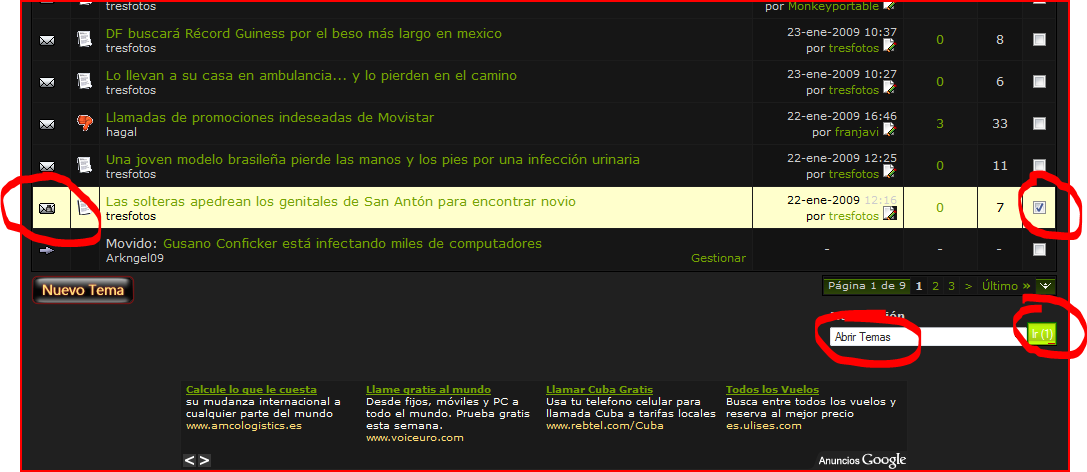The image size is (1087, 472).
Task: Go to page 2 of threads
Action: pyautogui.click(x=936, y=286)
